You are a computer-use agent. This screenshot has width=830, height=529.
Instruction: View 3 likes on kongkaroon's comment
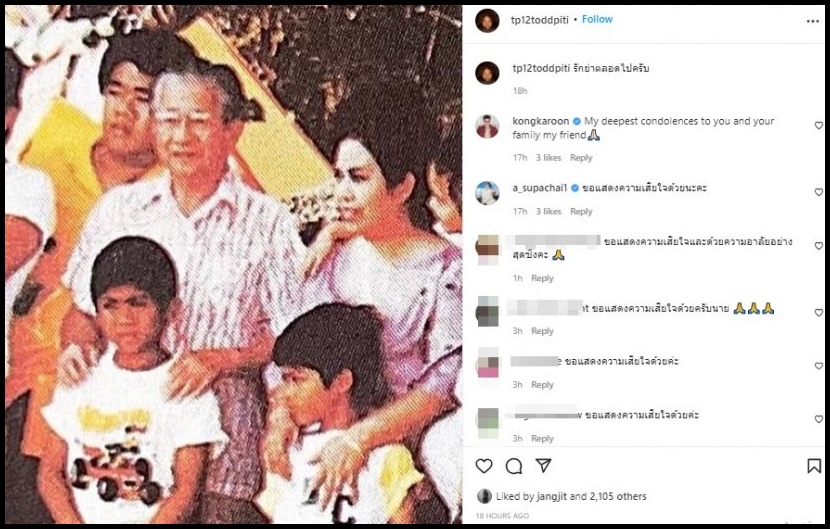point(548,158)
